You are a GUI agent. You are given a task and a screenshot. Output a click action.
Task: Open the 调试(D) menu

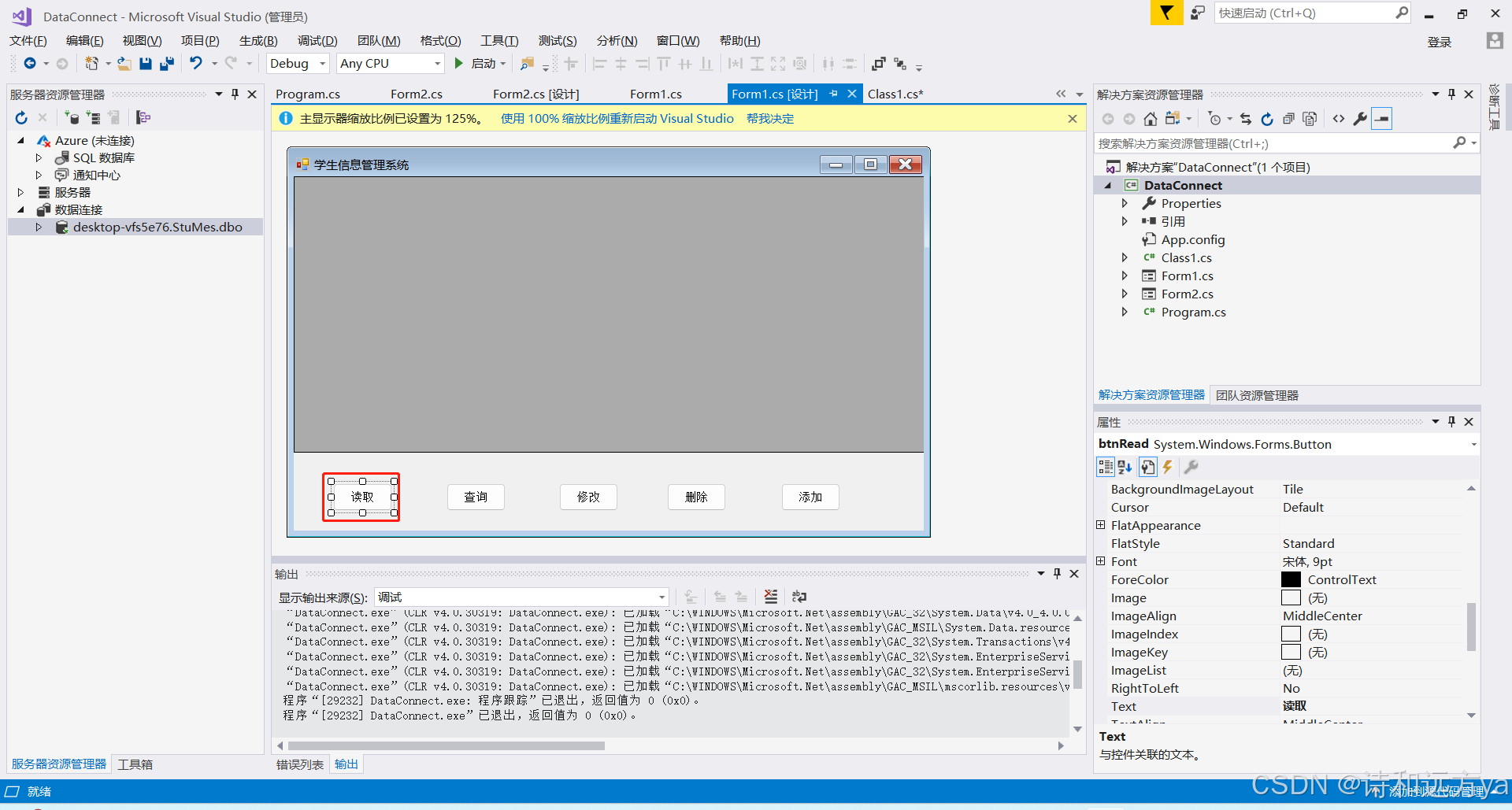[x=317, y=41]
